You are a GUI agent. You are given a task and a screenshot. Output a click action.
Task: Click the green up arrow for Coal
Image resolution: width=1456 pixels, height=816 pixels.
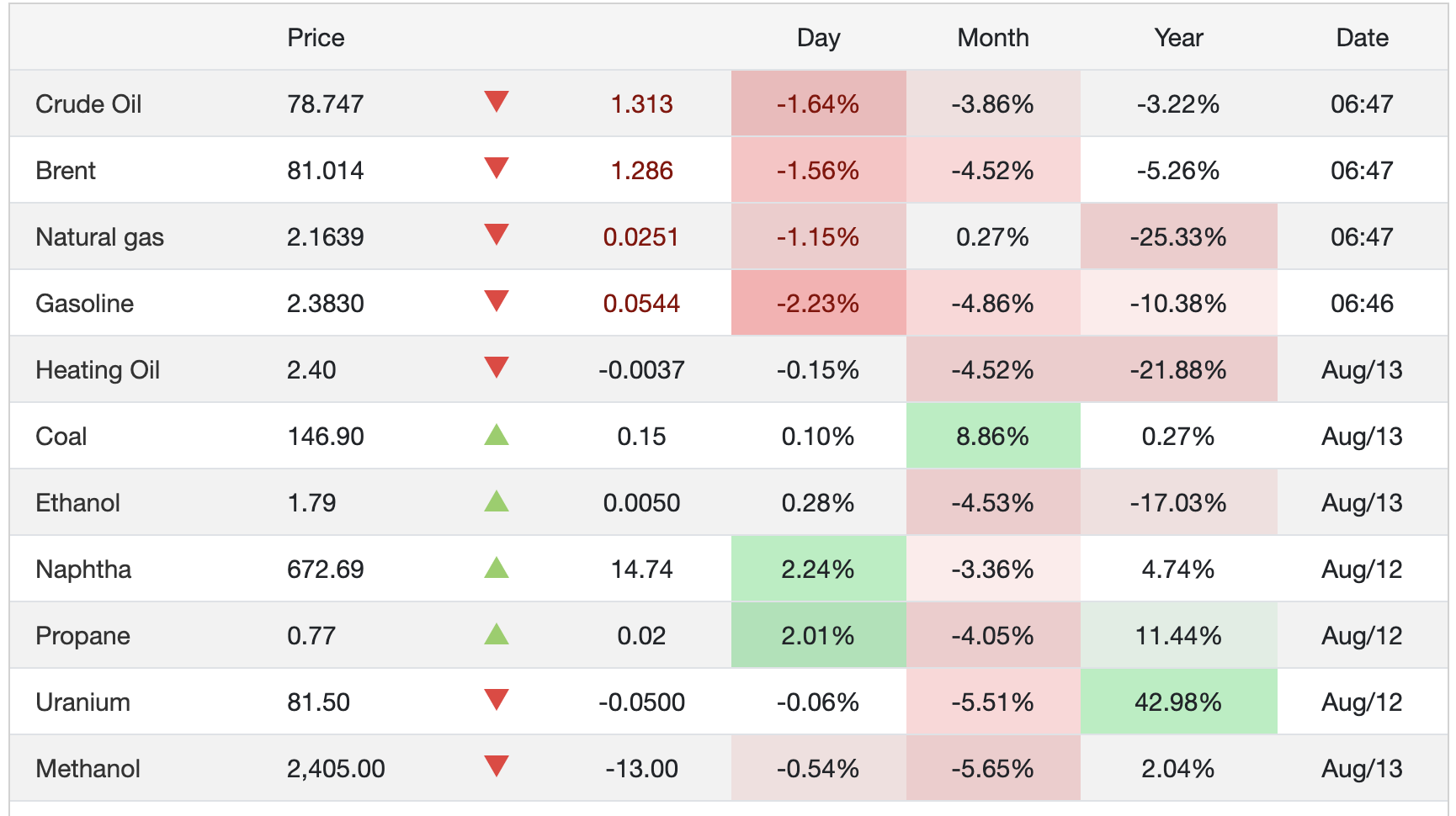pos(497,434)
